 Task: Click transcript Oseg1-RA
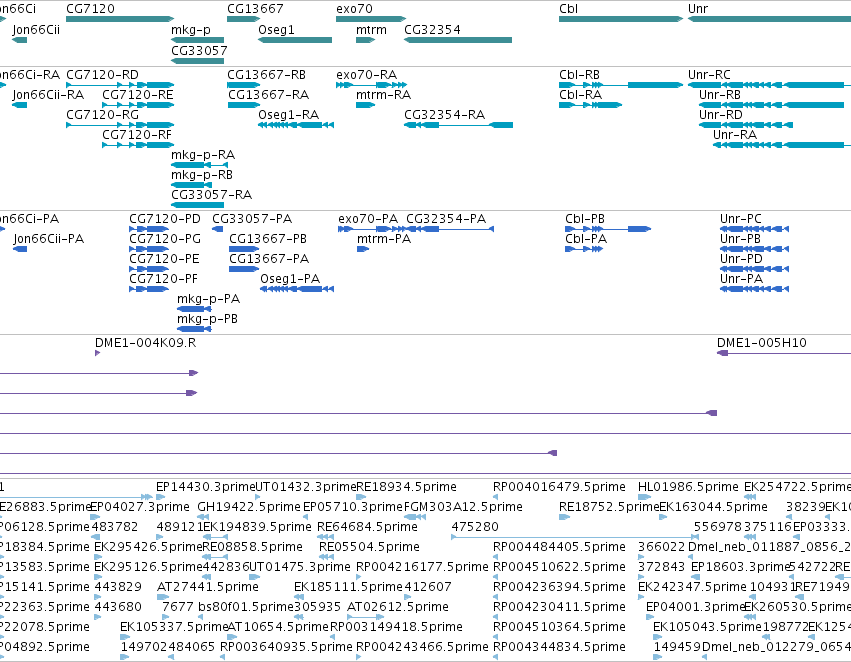tap(296, 125)
